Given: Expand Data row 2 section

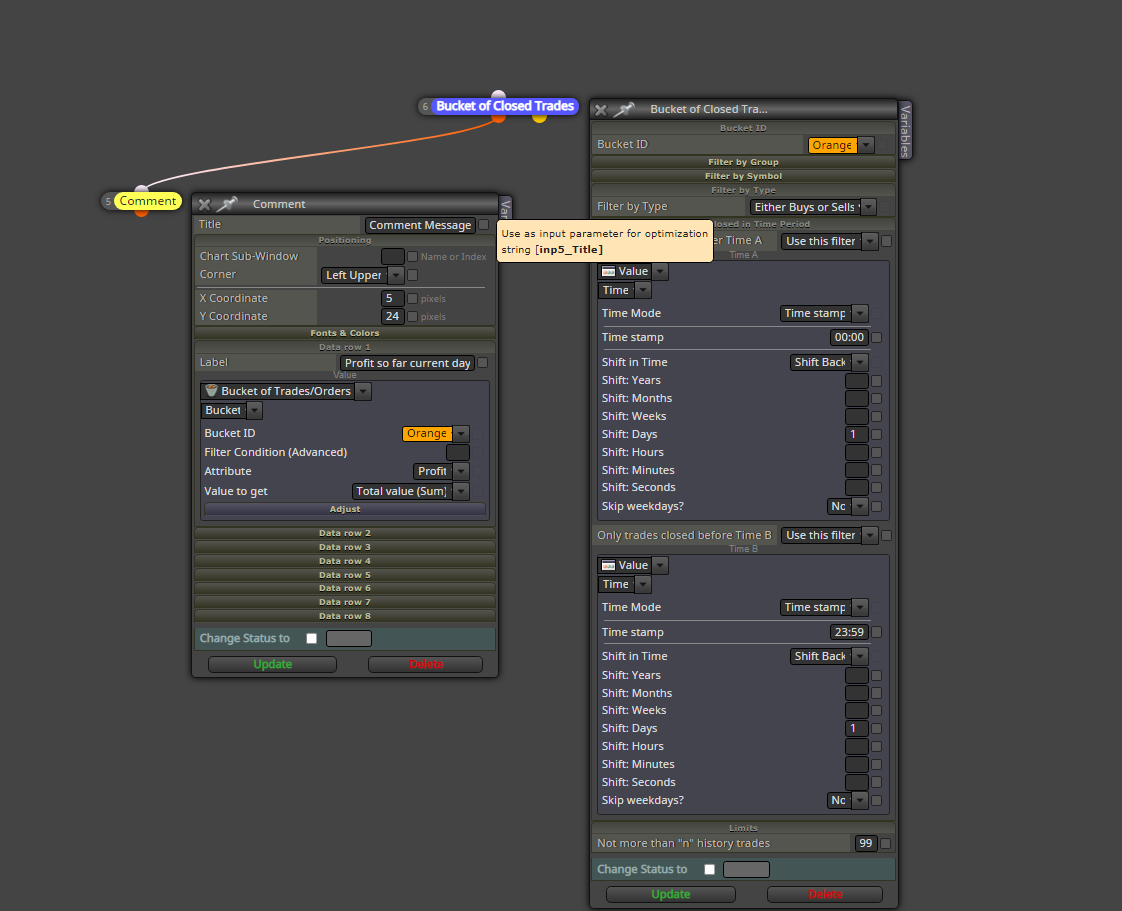Looking at the screenshot, I should click(345, 533).
